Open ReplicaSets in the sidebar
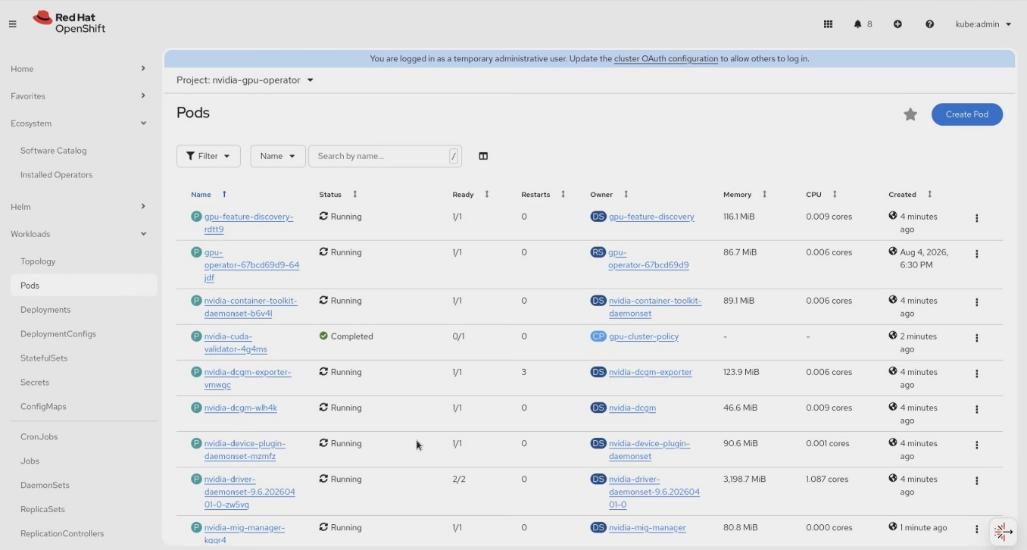The image size is (1027, 550). click(x=43, y=509)
